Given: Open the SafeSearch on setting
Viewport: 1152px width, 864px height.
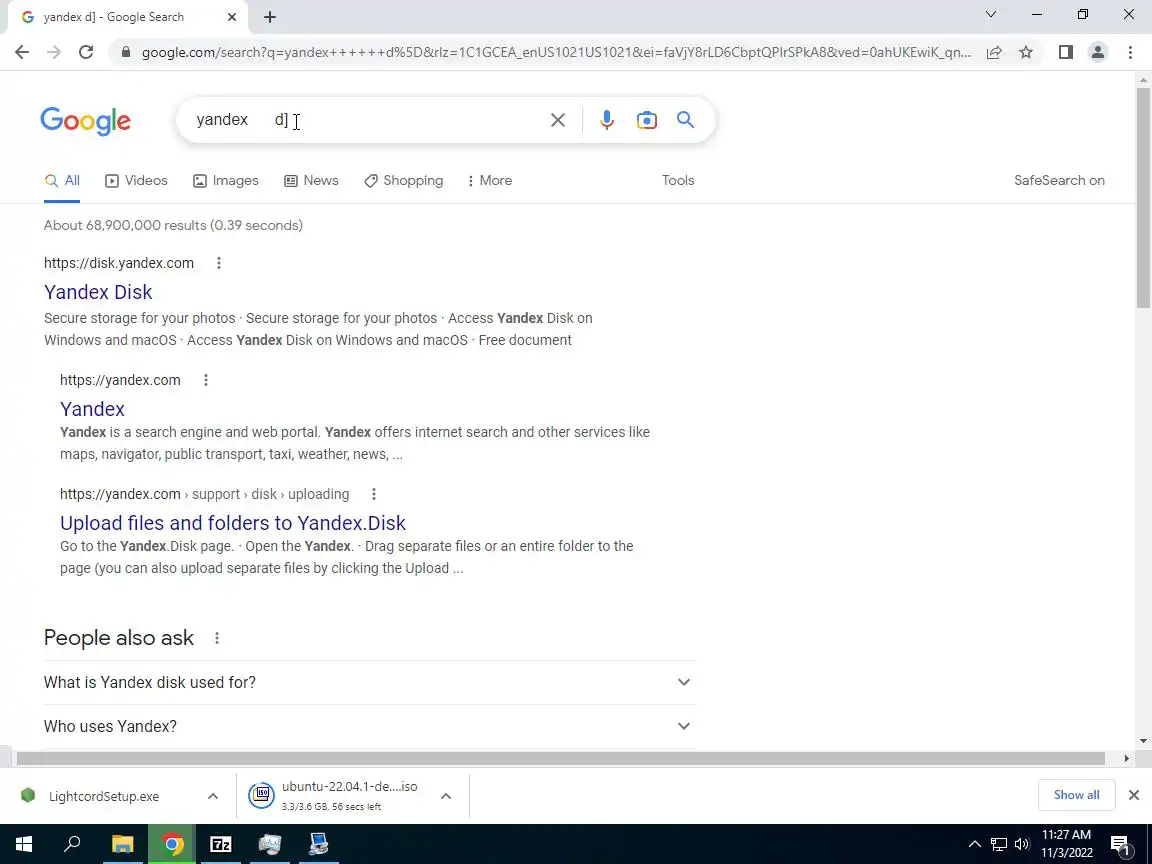Looking at the screenshot, I should pyautogui.click(x=1059, y=181).
